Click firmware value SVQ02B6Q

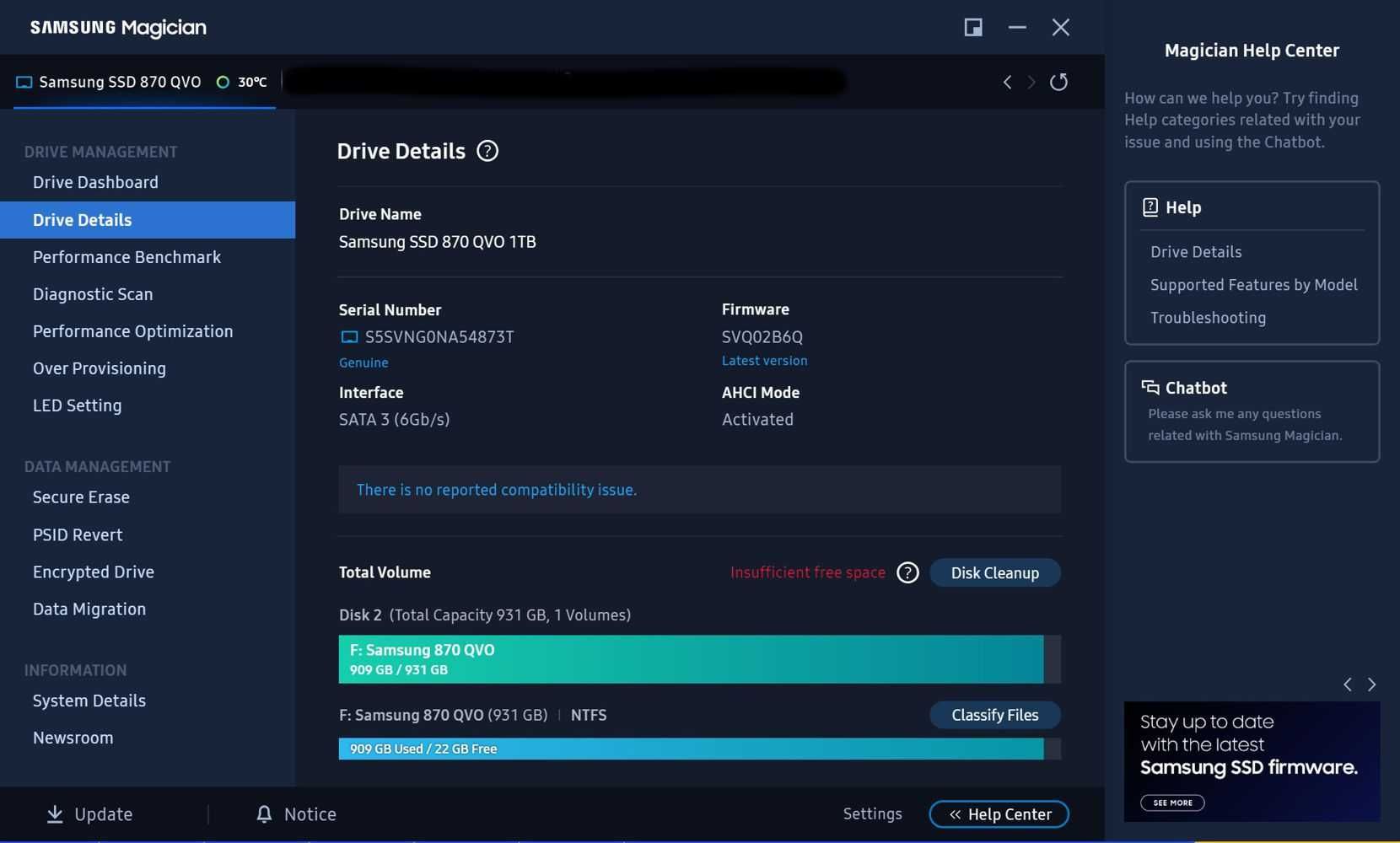(762, 337)
